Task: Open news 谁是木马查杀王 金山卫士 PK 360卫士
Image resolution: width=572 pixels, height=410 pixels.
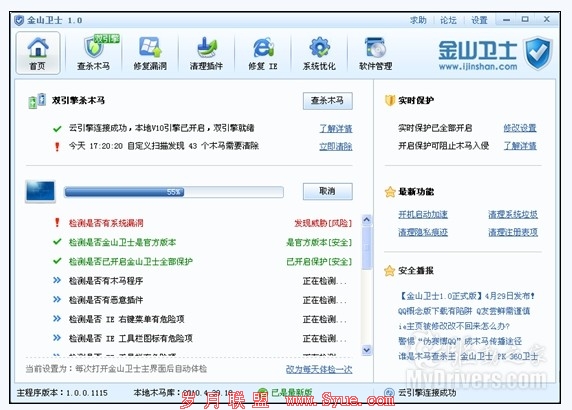Action: [x=468, y=356]
